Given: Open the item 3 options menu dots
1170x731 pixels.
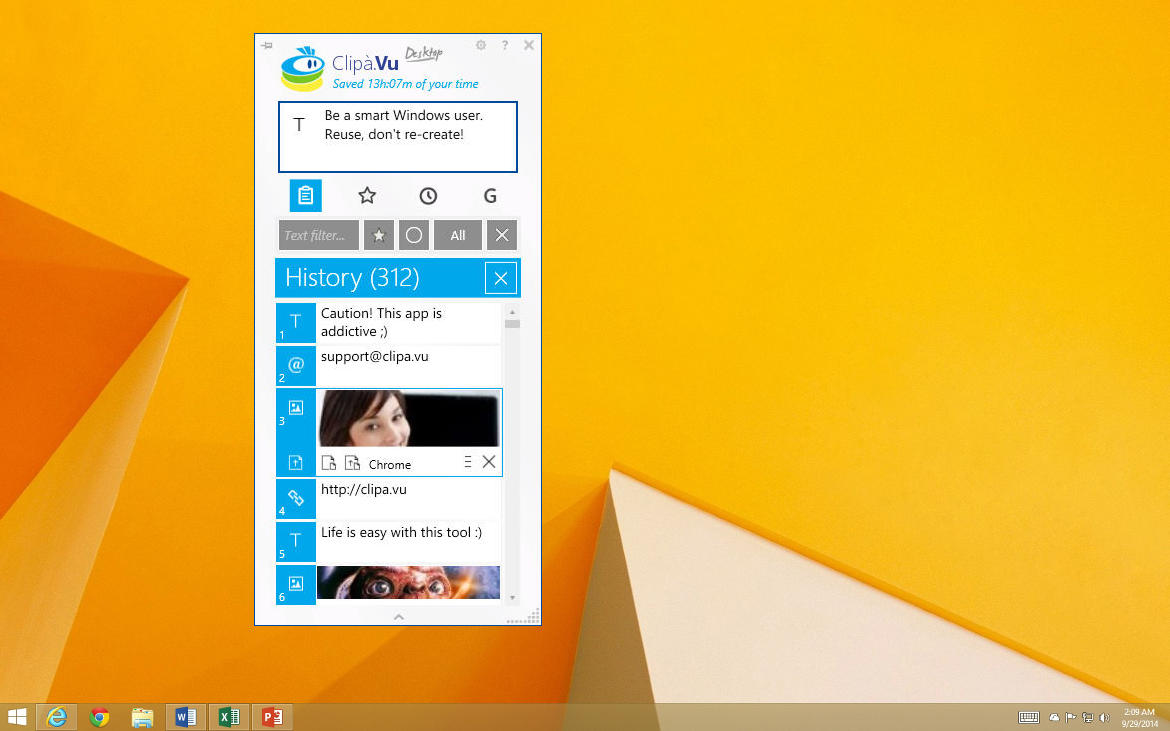Looking at the screenshot, I should tap(468, 462).
